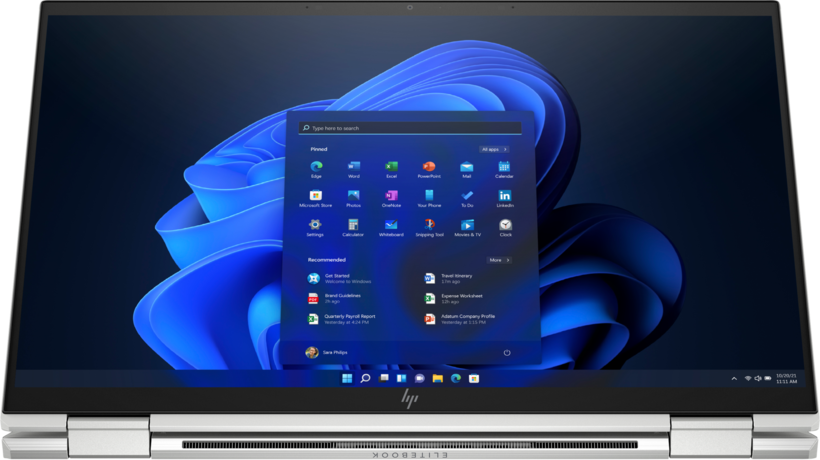The width and height of the screenshot is (820, 460).
Task: Open the Snipping Tool app
Action: [x=429, y=225]
